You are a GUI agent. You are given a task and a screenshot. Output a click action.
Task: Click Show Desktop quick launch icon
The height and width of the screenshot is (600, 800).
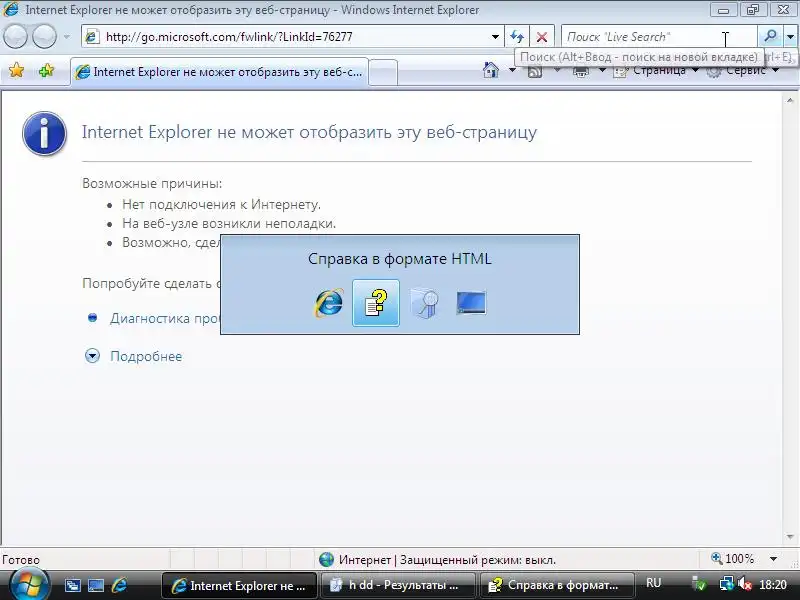95,585
